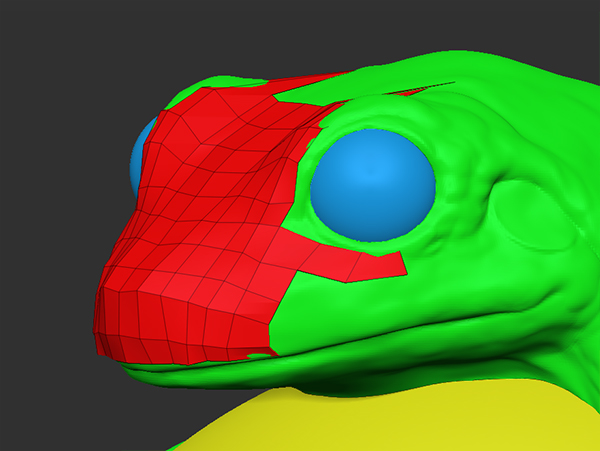Click the small red fragment at the jaw boundary
Viewport: 600px width, 451px height.
(x=260, y=353)
